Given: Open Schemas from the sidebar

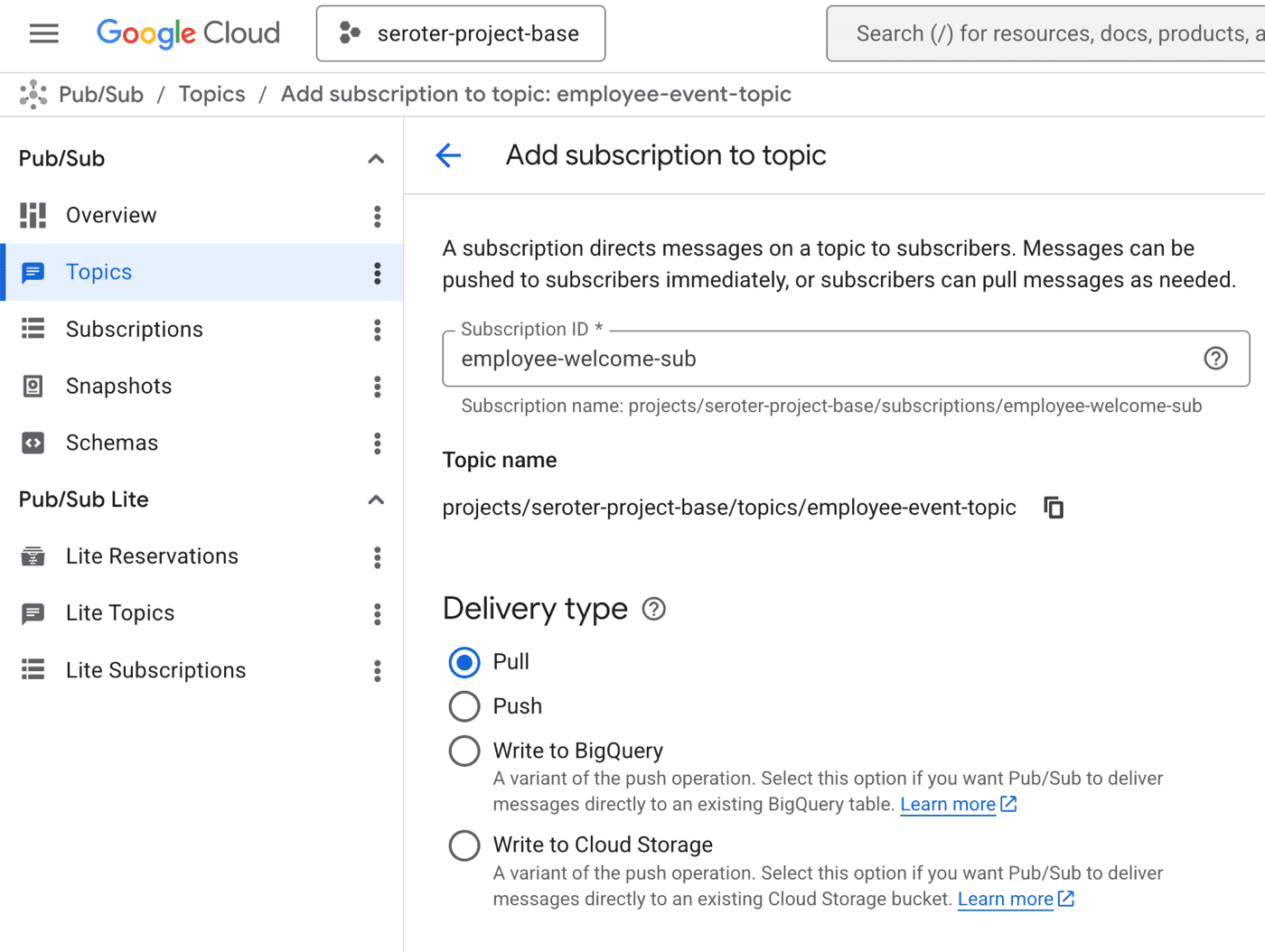Looking at the screenshot, I should (x=111, y=443).
